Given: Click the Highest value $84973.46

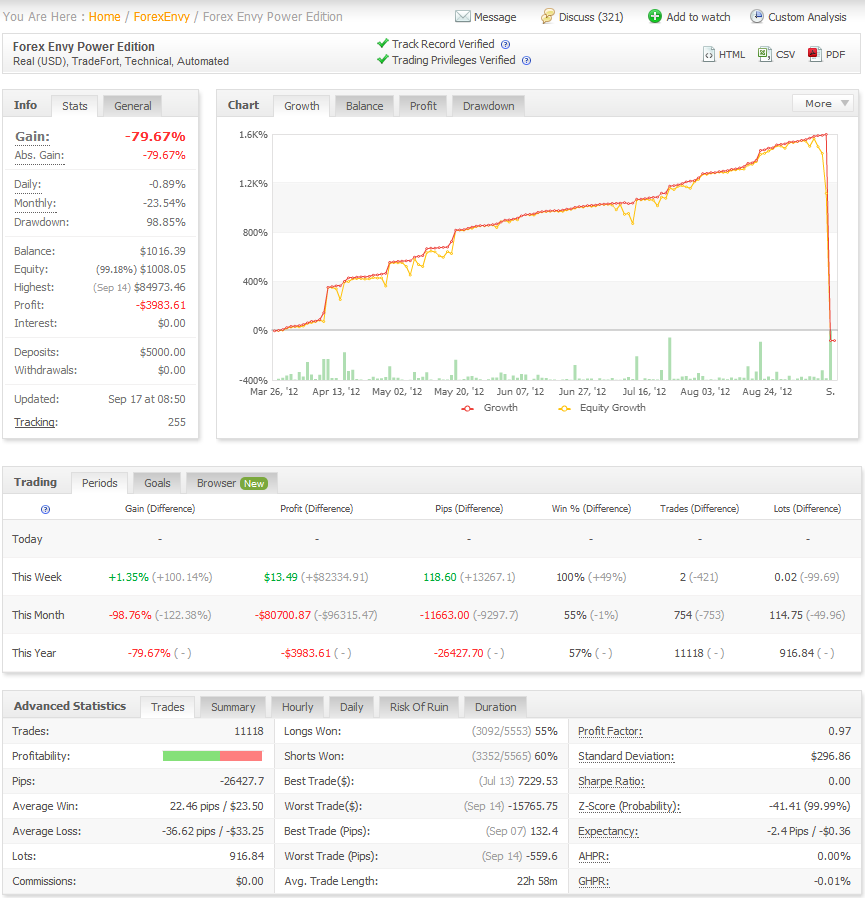Looking at the screenshot, I should (160, 287).
